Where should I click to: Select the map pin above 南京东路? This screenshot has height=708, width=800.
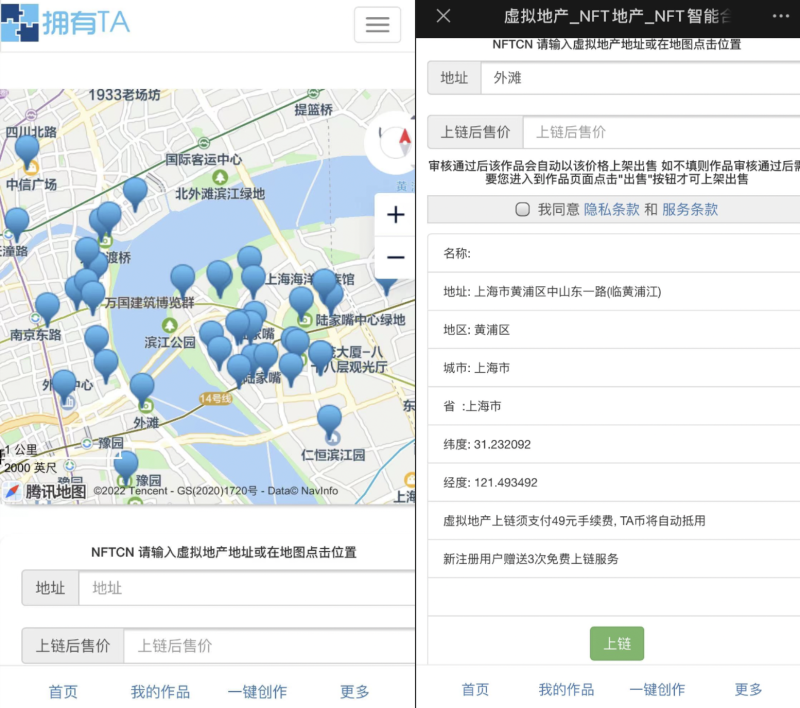[47, 309]
